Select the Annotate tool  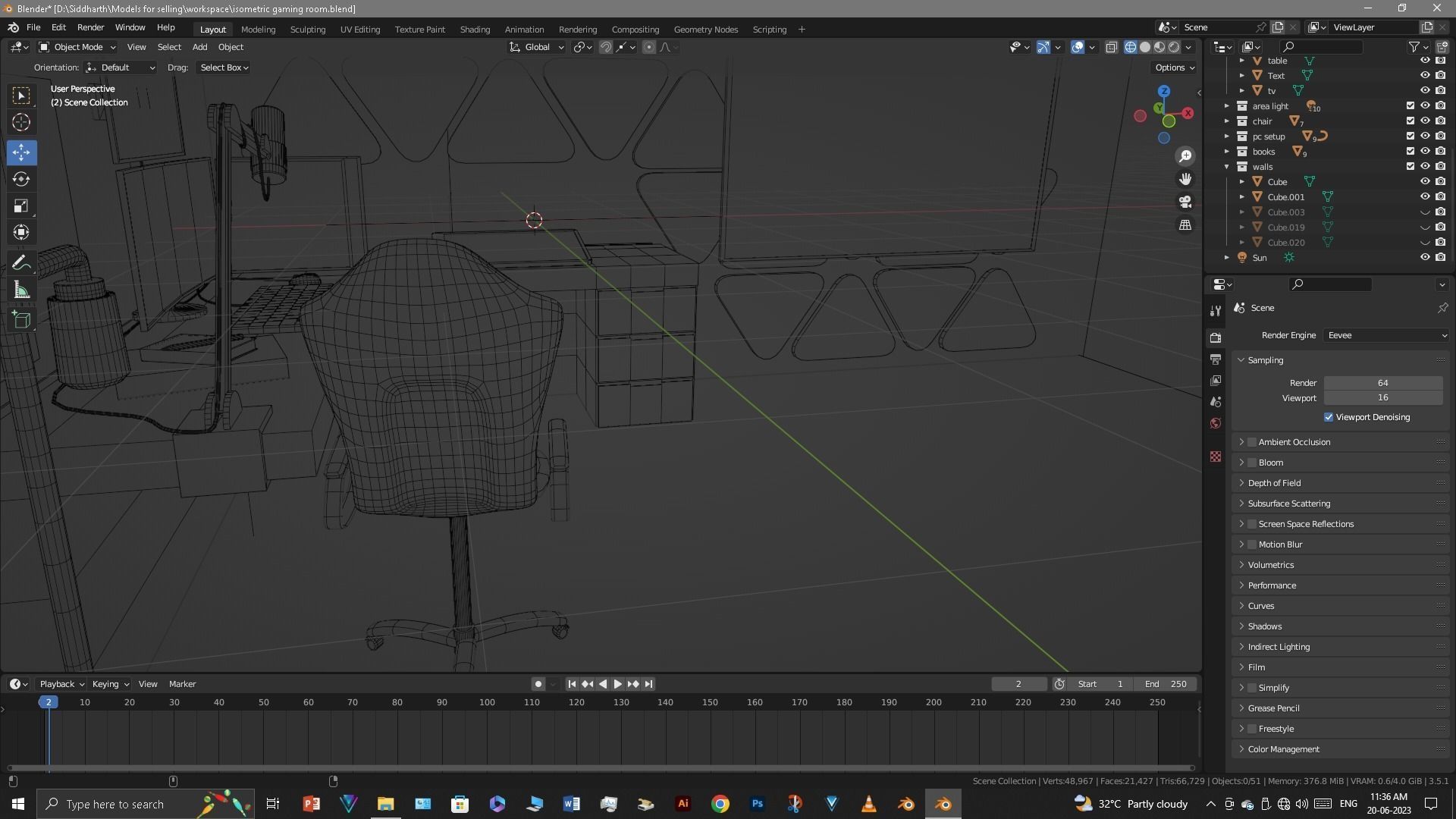(21, 263)
